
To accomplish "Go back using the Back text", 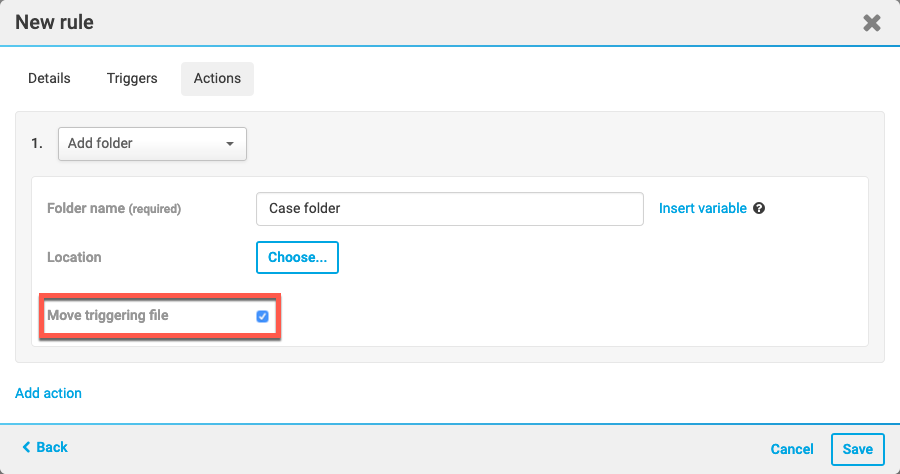I will 52,447.
